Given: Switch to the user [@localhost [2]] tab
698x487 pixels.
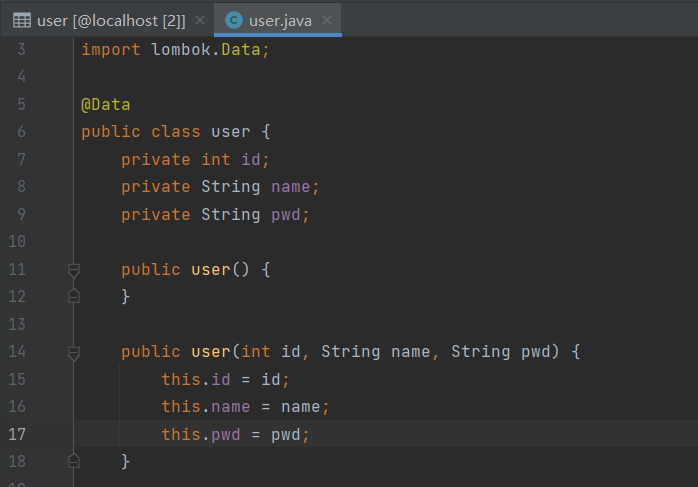Looking at the screenshot, I should pyautogui.click(x=107, y=20).
